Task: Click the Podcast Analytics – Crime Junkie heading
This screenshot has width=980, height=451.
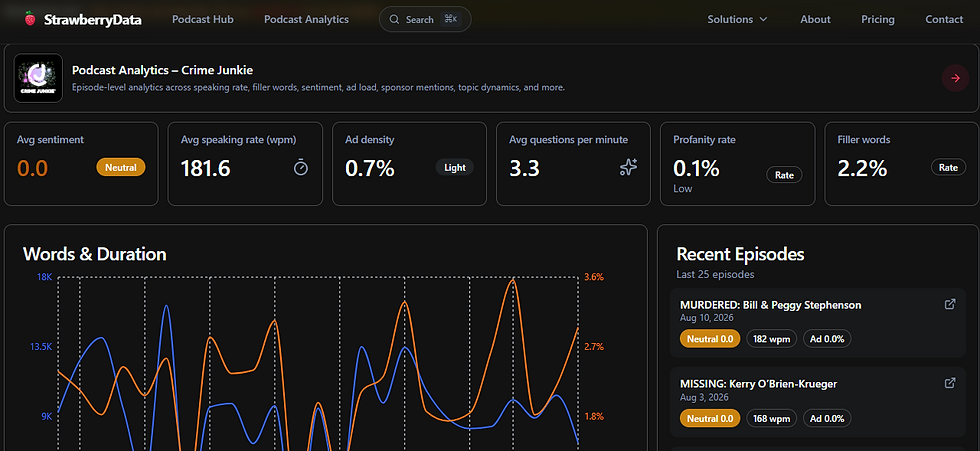Action: tap(162, 70)
